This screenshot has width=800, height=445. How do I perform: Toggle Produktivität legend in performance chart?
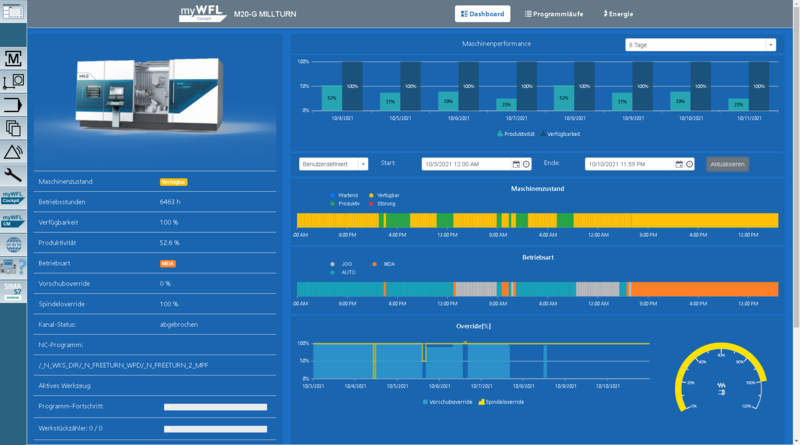pyautogui.click(x=516, y=134)
